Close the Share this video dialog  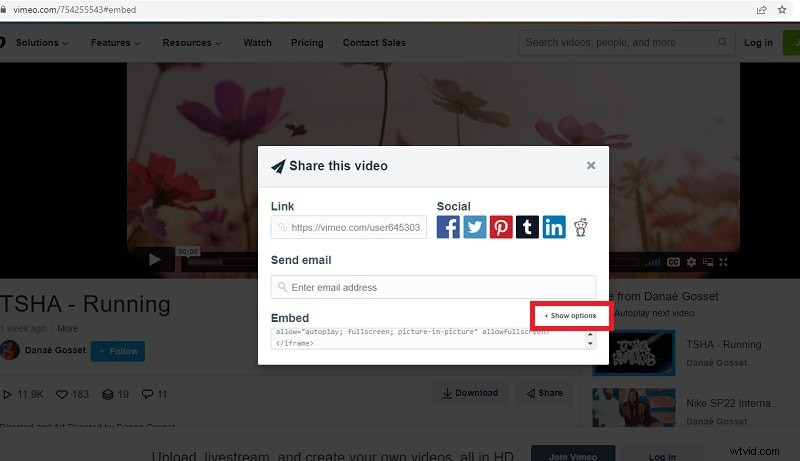point(591,165)
